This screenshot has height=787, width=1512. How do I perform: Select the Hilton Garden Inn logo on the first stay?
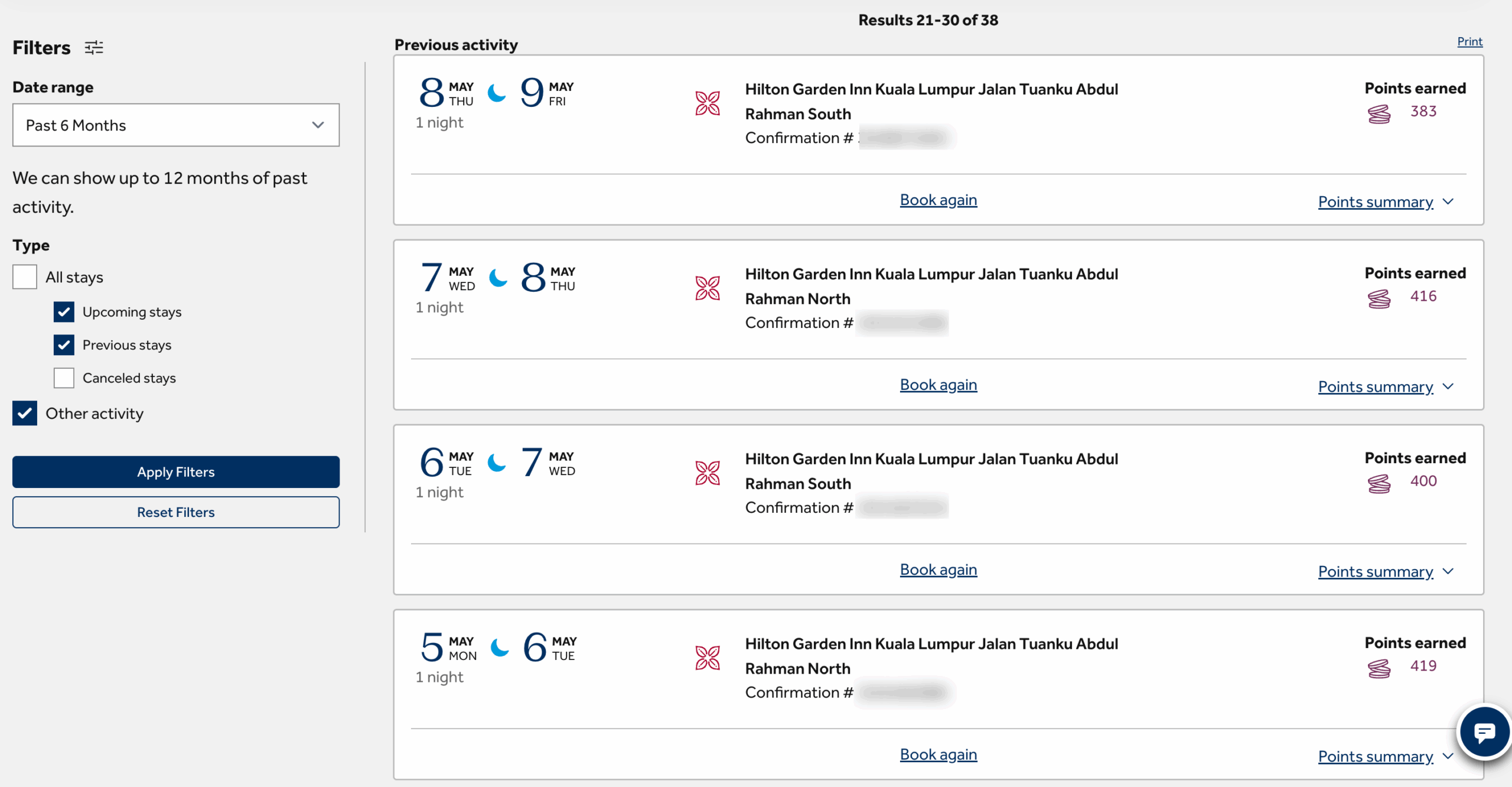point(708,102)
